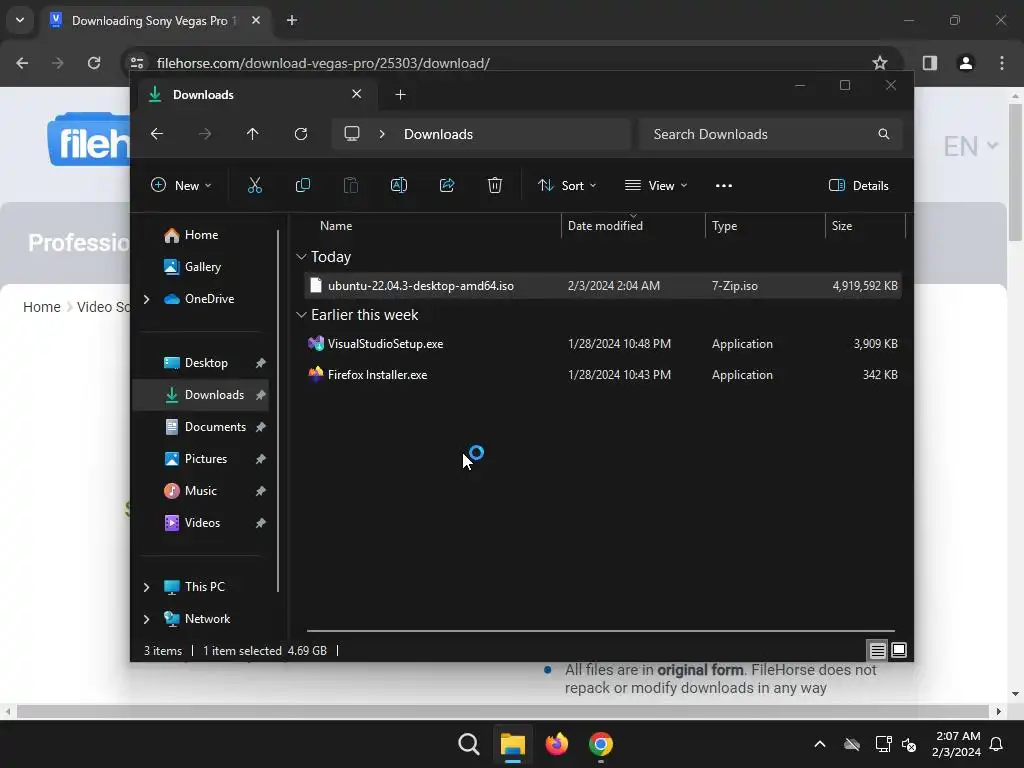The image size is (1024, 768).
Task: Click the Share icon in the toolbar
Action: tap(447, 185)
